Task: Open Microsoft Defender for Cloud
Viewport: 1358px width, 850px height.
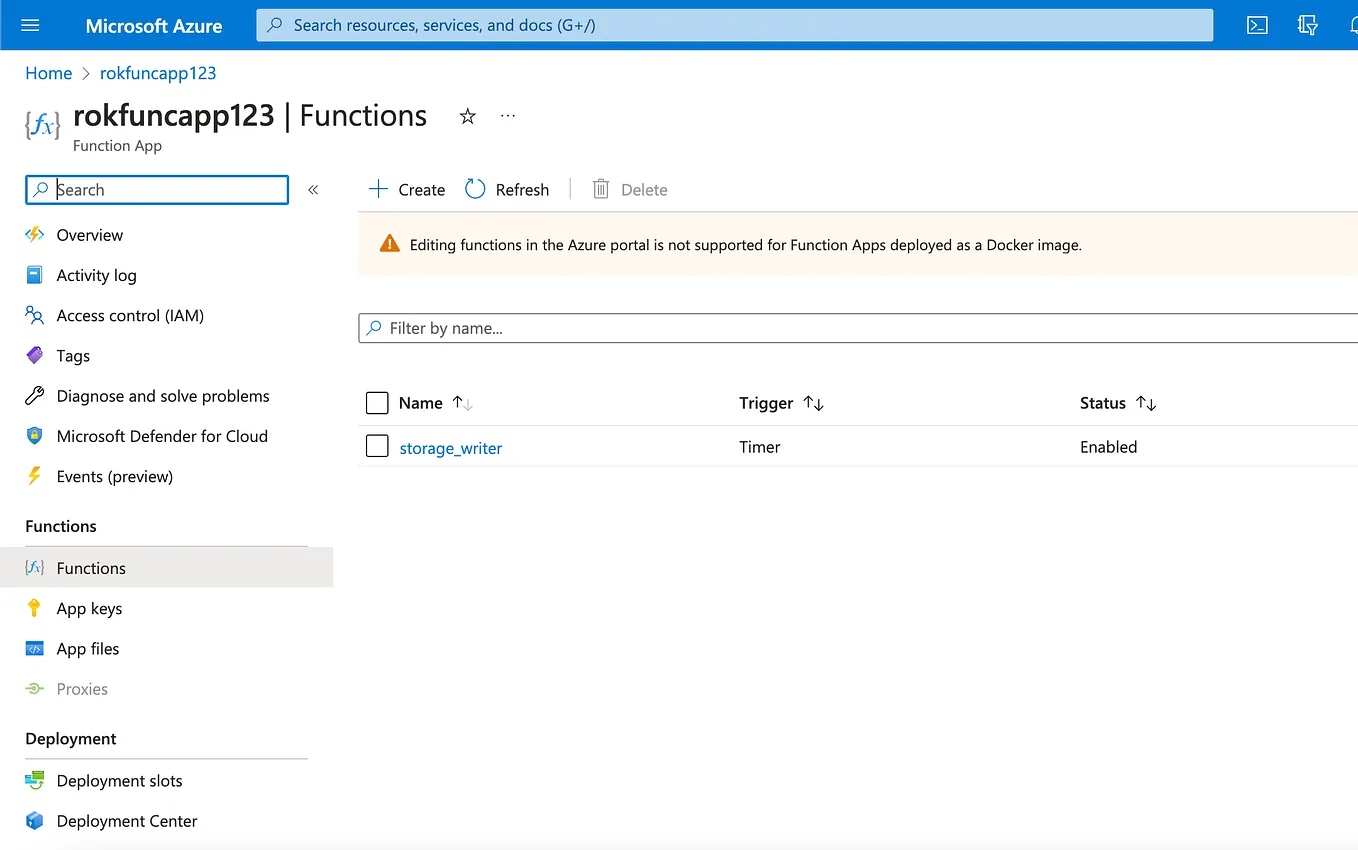Action: click(162, 436)
